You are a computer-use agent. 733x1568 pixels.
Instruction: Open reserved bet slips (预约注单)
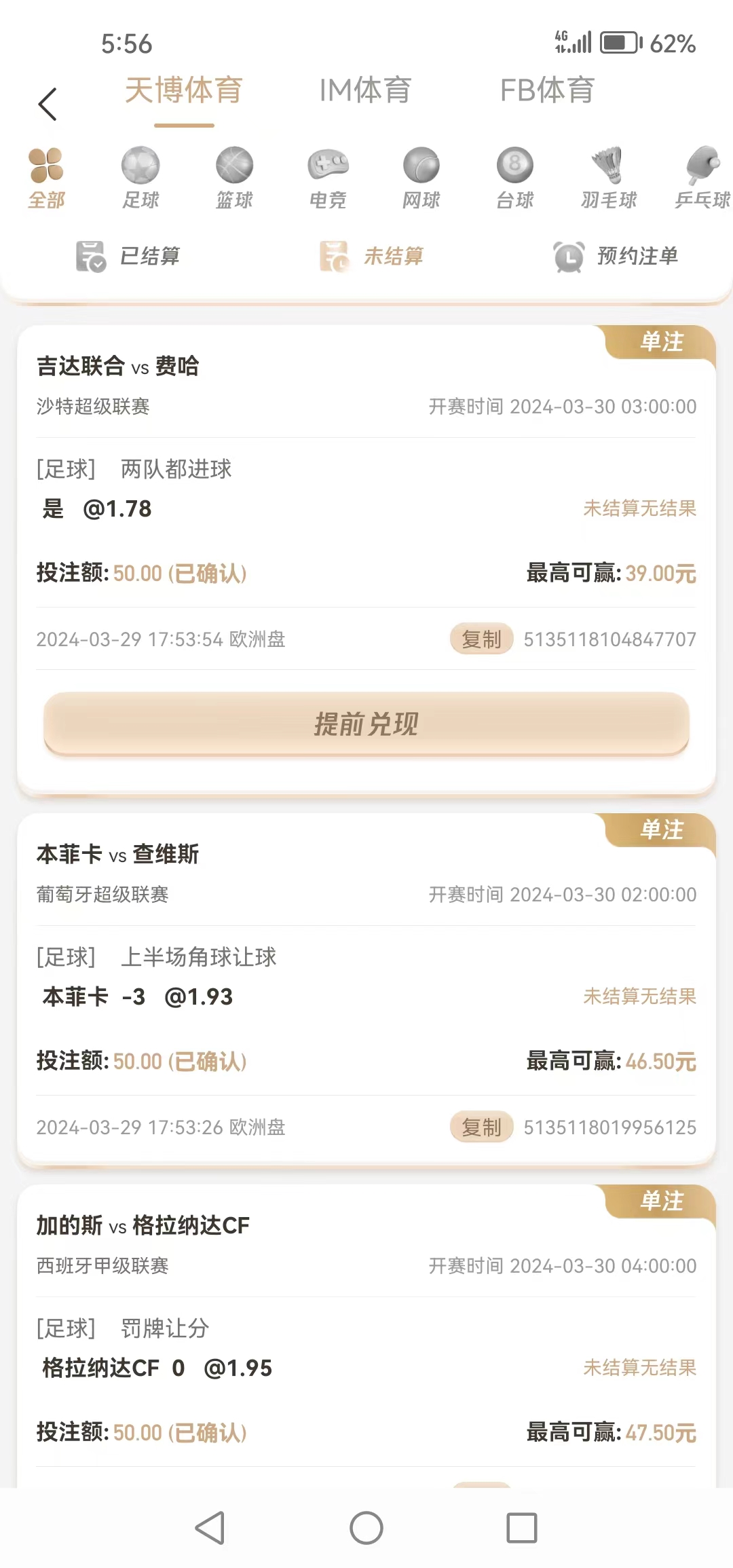click(x=616, y=256)
